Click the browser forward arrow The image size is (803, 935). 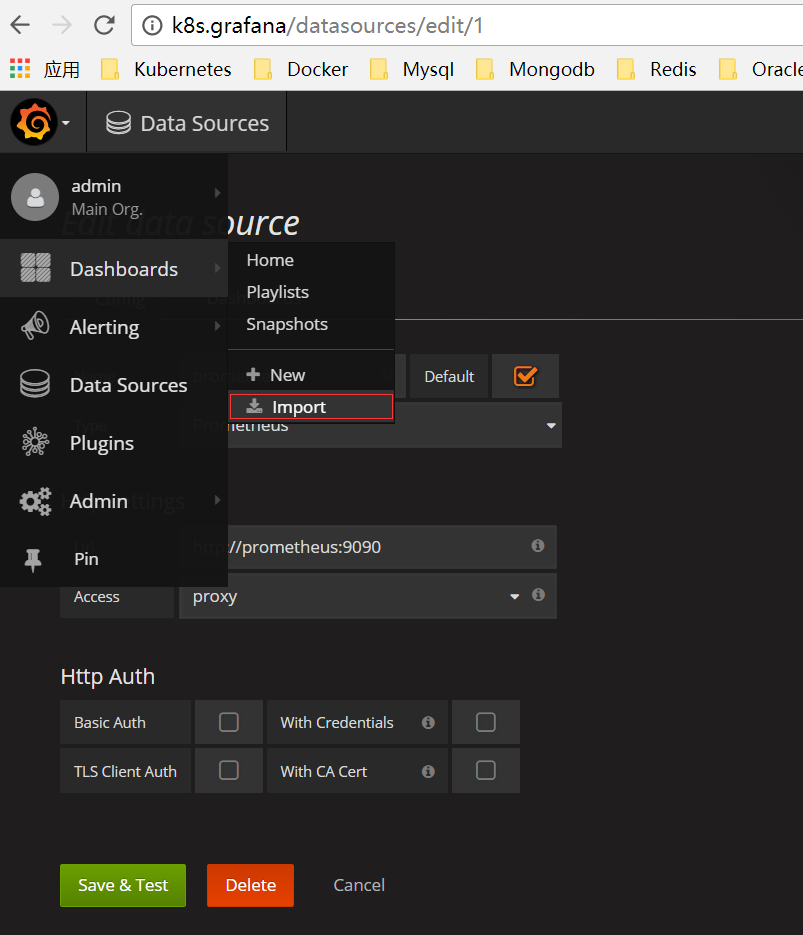tap(62, 25)
